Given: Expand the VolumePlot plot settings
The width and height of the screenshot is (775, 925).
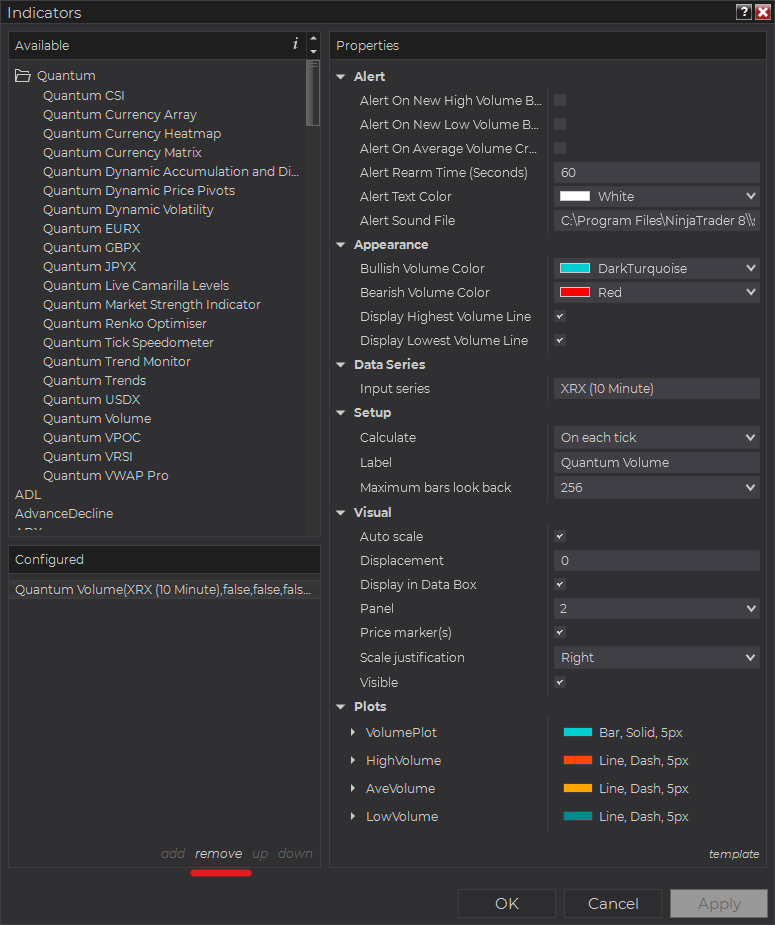Looking at the screenshot, I should pyautogui.click(x=353, y=732).
